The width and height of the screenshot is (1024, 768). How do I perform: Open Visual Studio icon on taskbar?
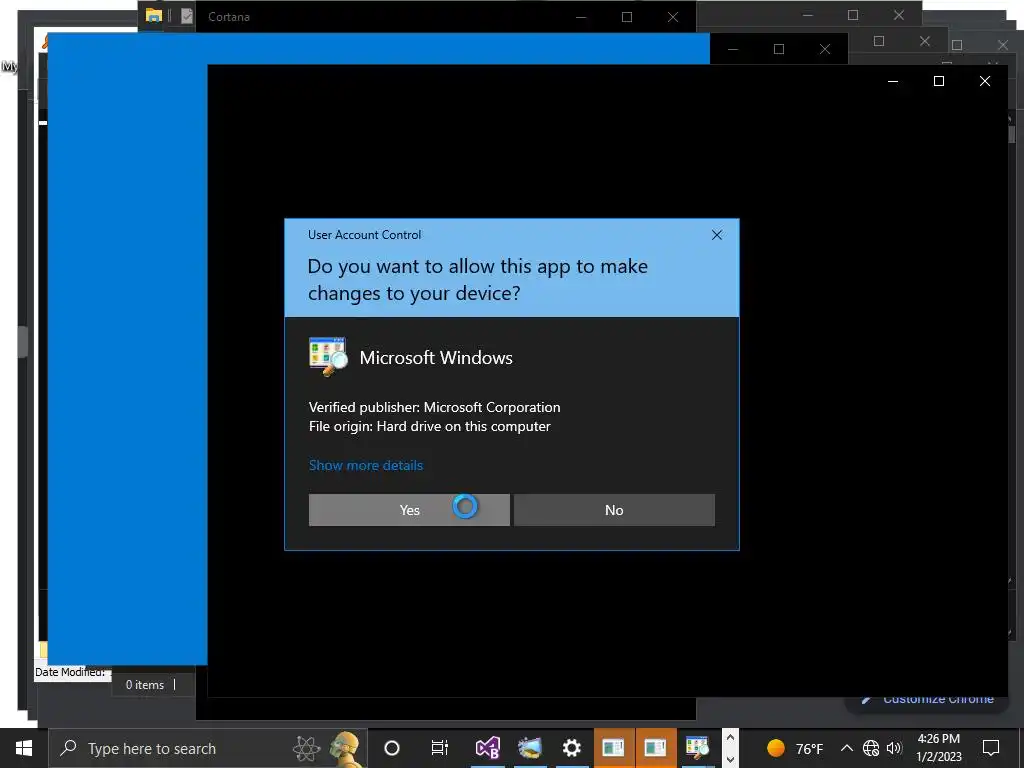pos(487,748)
